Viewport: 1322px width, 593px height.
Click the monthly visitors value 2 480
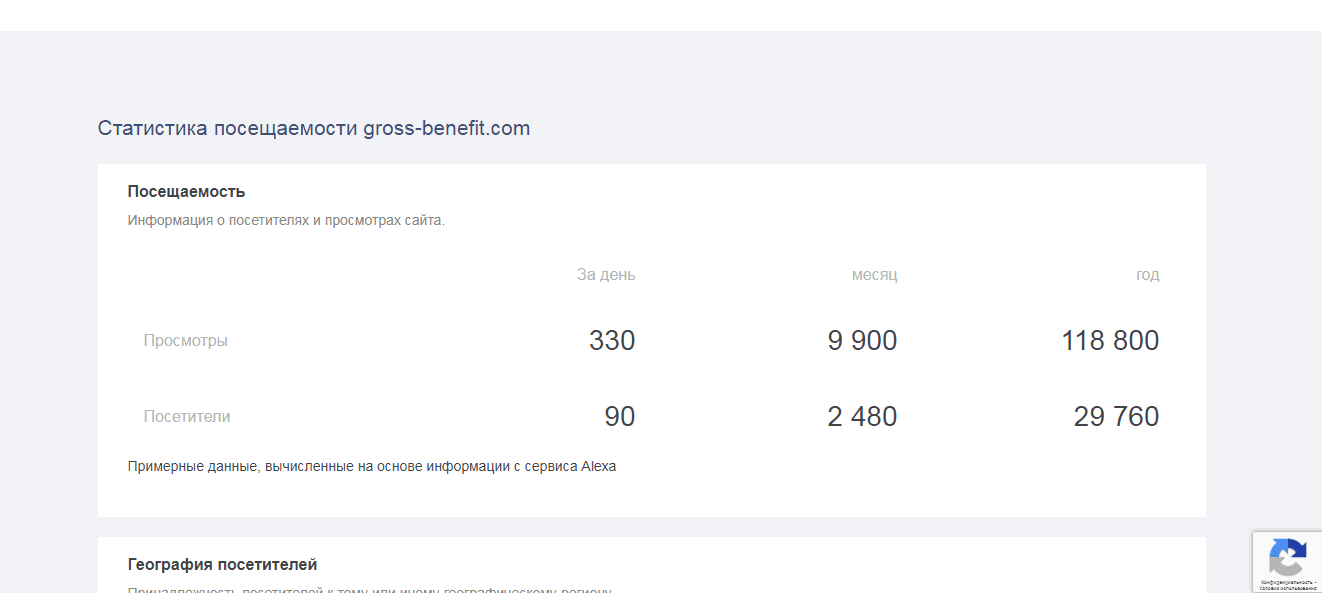coord(862,416)
